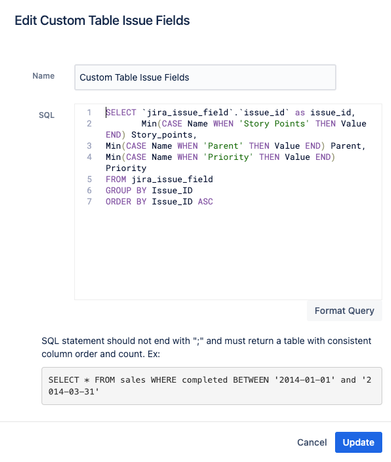Focus the Name input field
Image resolution: width=391 pixels, height=462 pixels.
pos(205,77)
